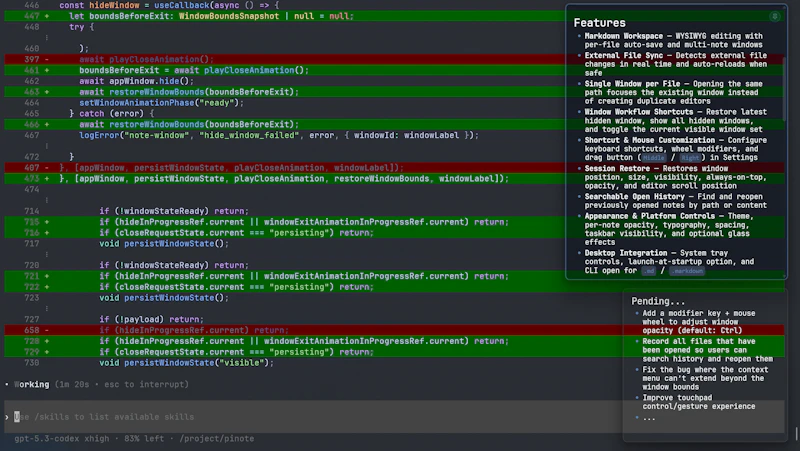Click added line 729 closeRequestState check
Image resolution: width=800 pixels, height=451 pixels.
click(236, 352)
